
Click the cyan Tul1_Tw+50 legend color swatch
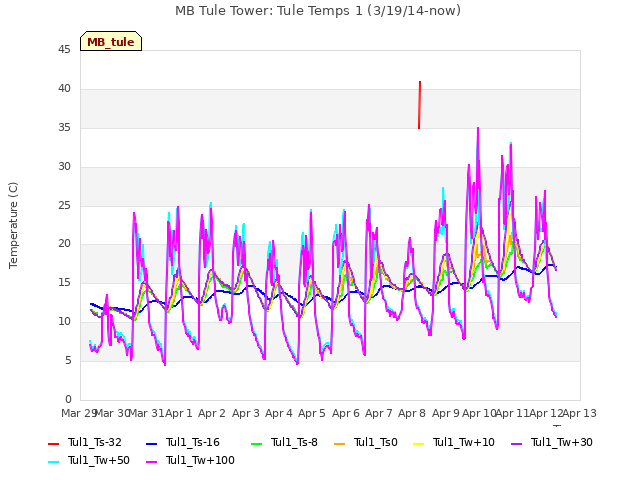point(53,461)
